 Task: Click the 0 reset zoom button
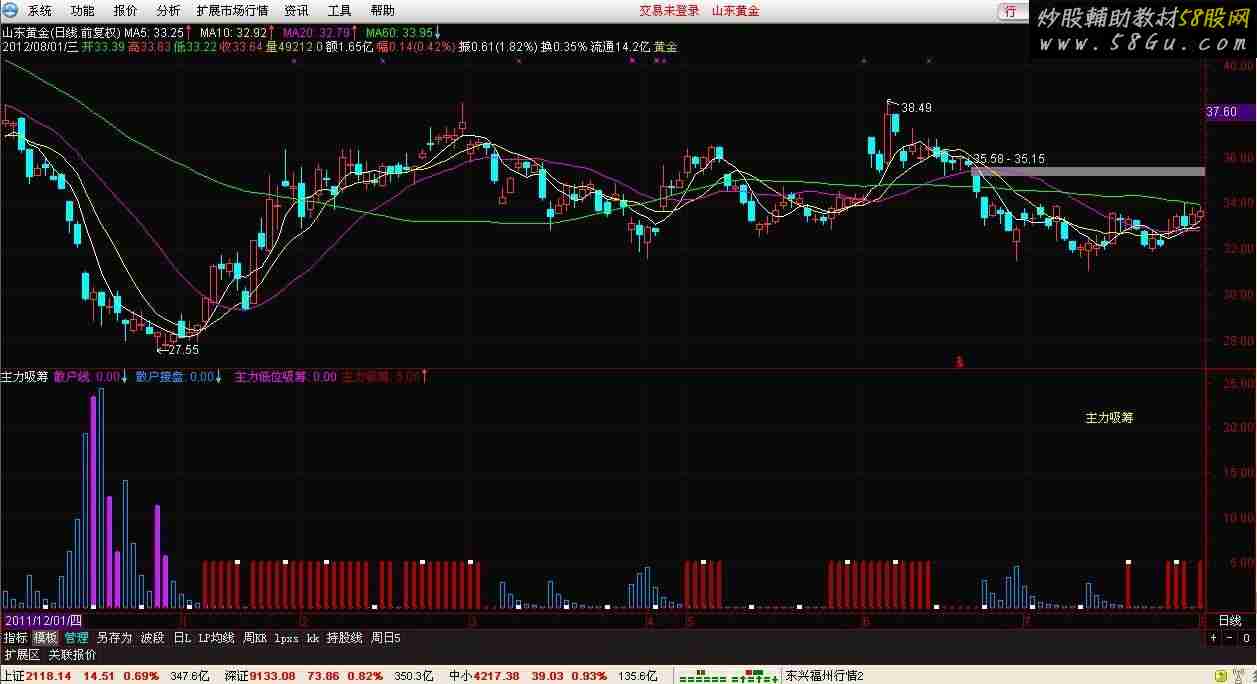tap(1247, 638)
